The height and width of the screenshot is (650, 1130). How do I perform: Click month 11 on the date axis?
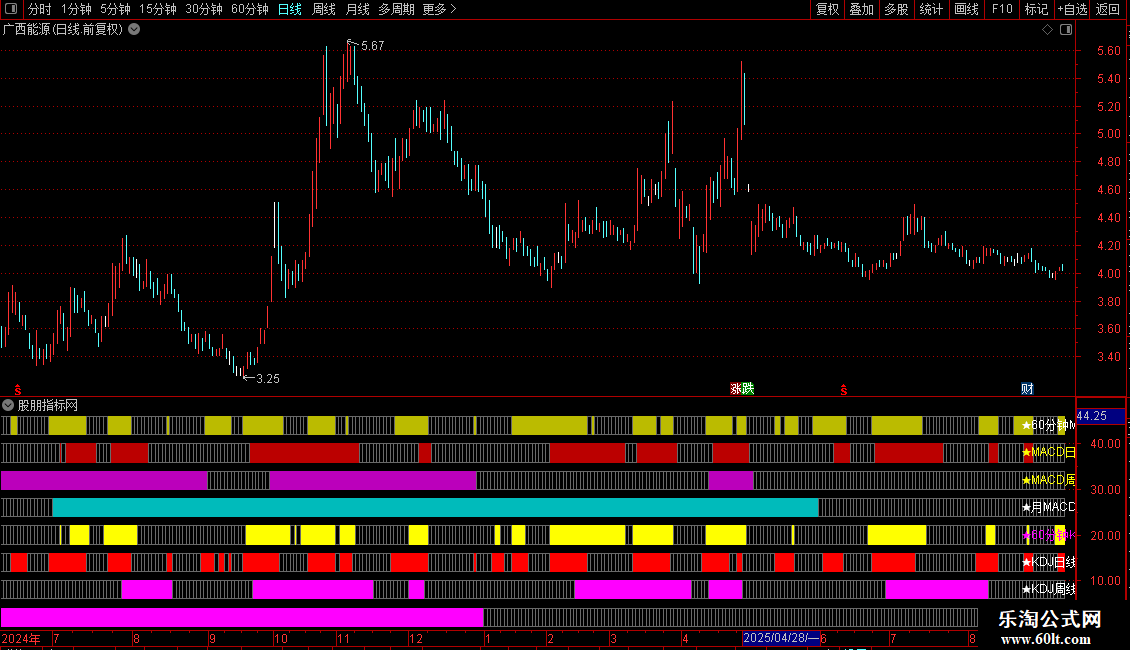[343, 638]
